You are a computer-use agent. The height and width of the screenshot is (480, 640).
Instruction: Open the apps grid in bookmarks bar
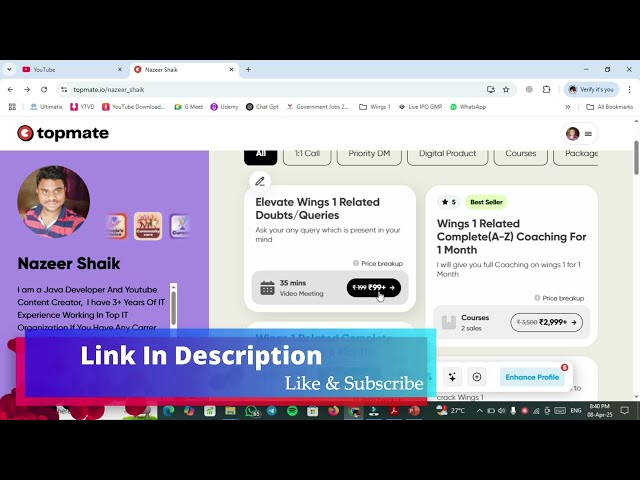point(12,107)
